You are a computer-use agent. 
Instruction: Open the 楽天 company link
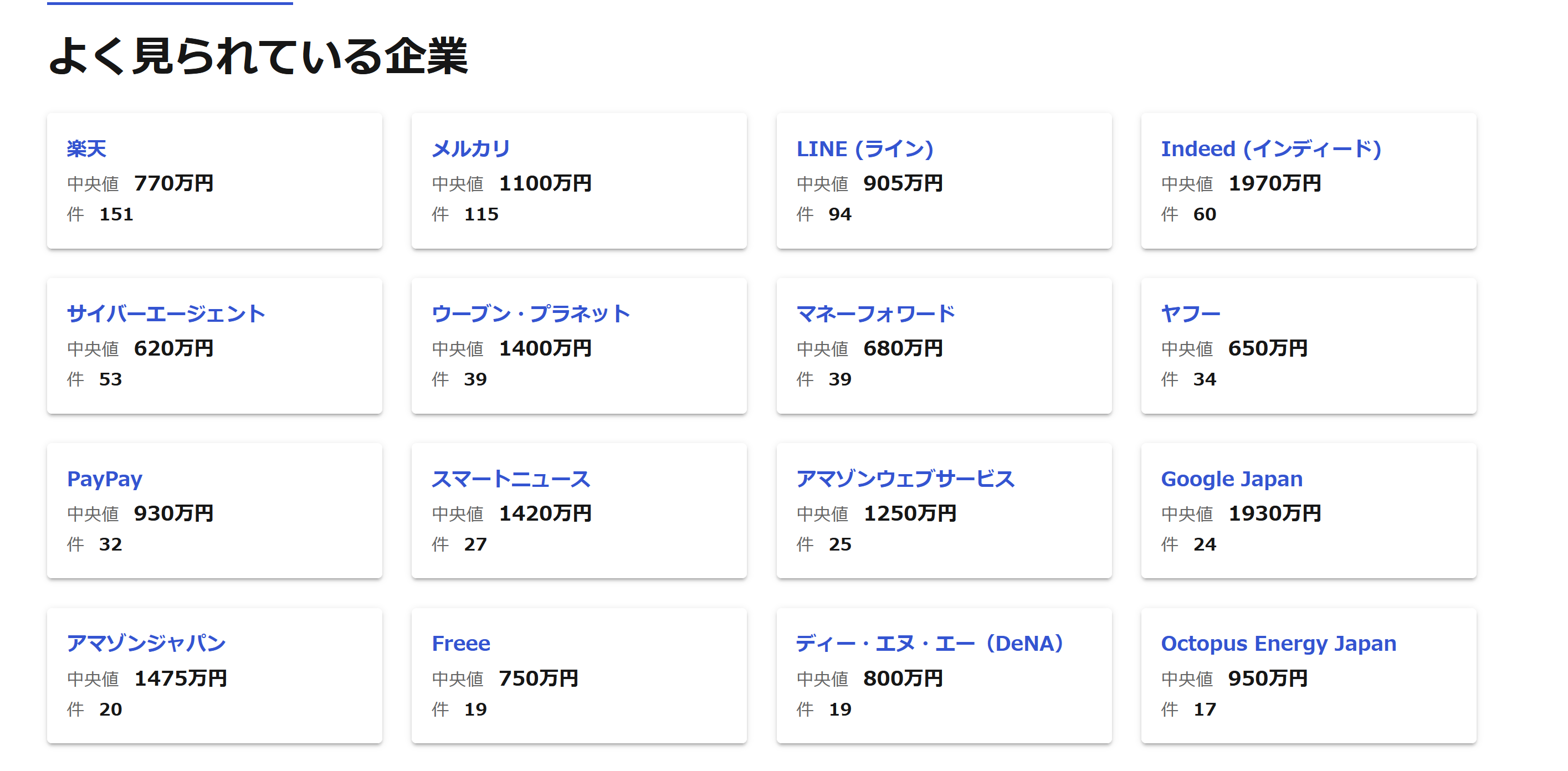[x=86, y=149]
